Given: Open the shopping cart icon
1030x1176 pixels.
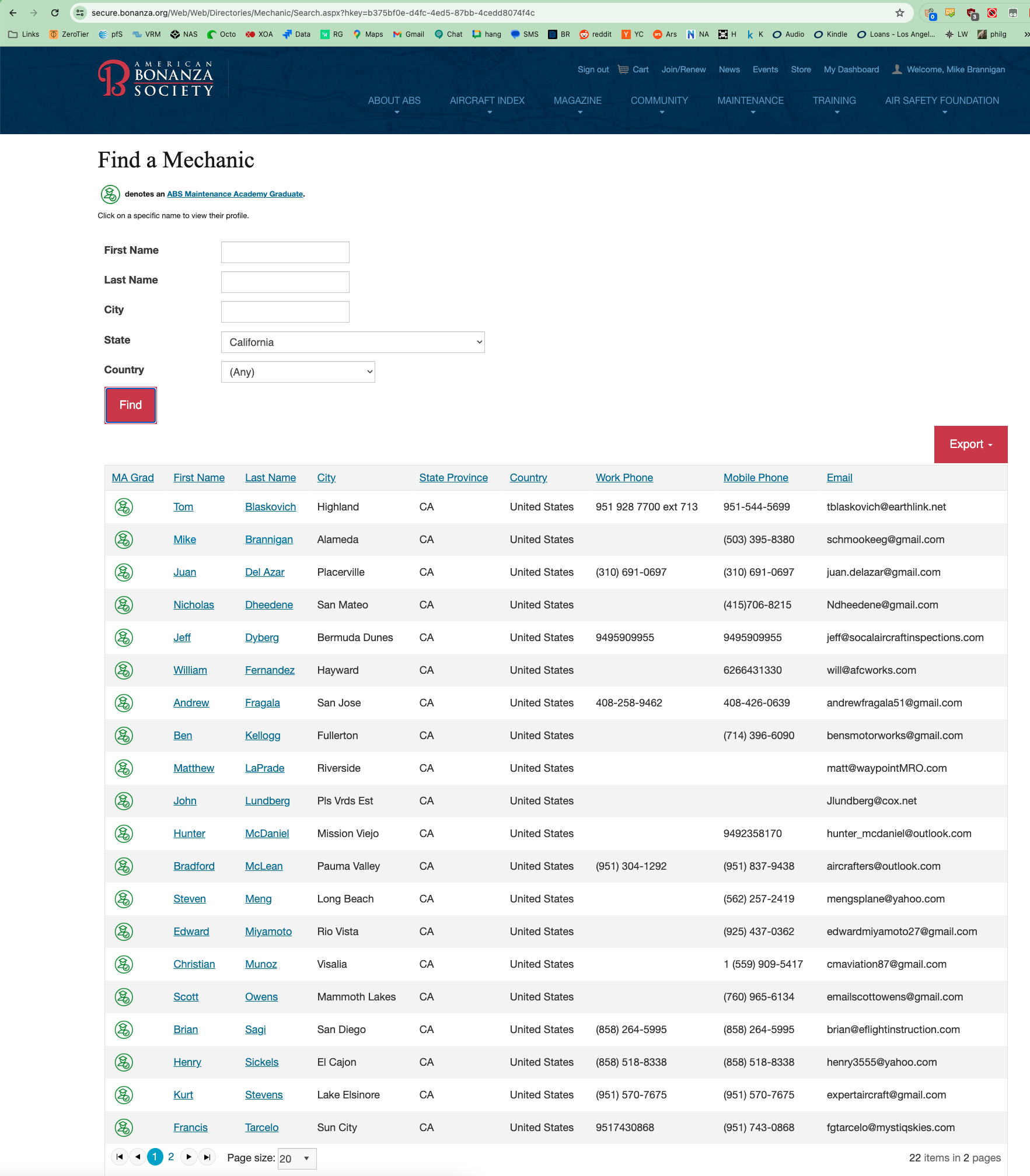Looking at the screenshot, I should click(x=623, y=69).
